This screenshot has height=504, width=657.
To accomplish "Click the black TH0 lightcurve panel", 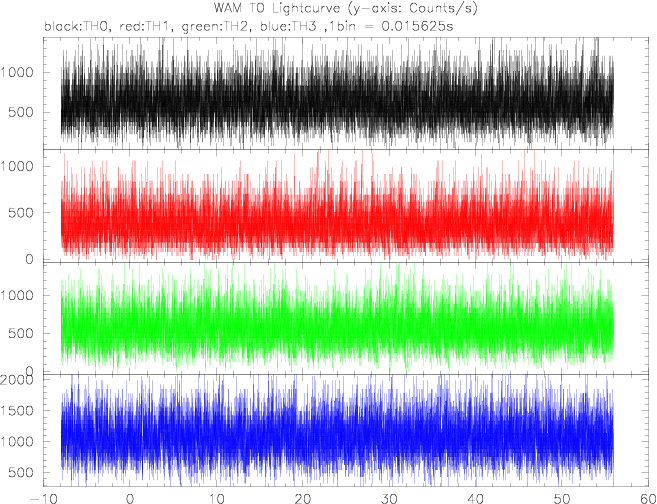I will point(347,93).
